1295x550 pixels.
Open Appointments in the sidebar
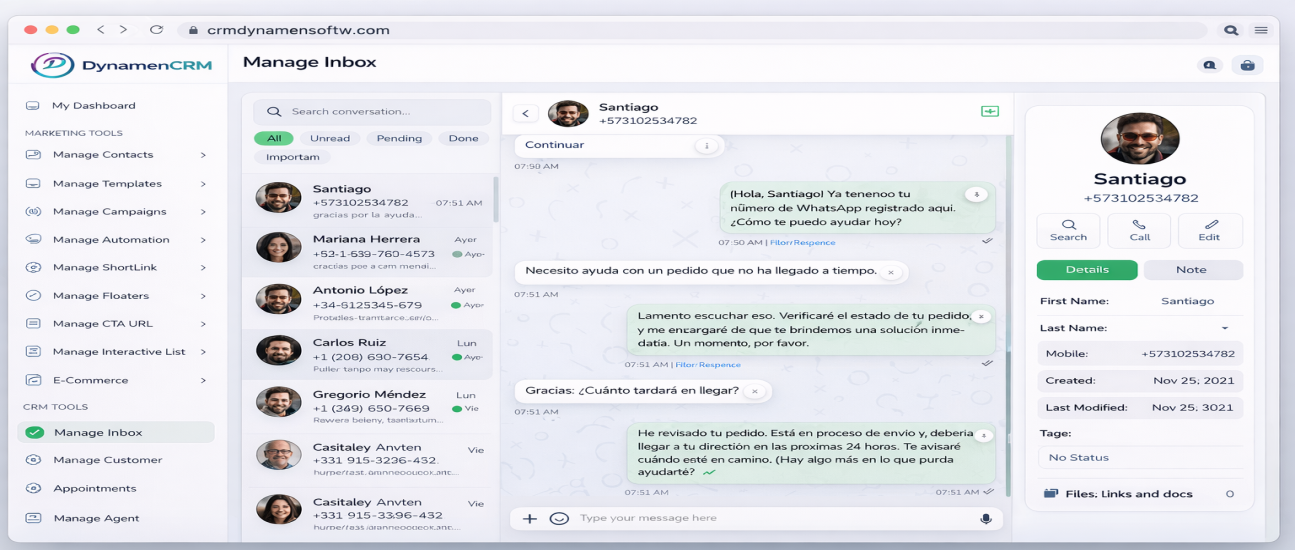click(x=94, y=489)
